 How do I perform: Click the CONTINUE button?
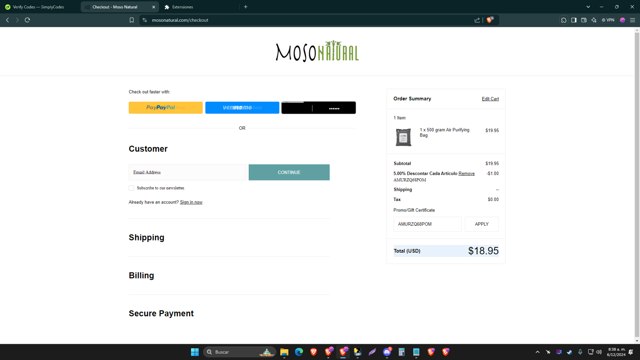tap(289, 172)
